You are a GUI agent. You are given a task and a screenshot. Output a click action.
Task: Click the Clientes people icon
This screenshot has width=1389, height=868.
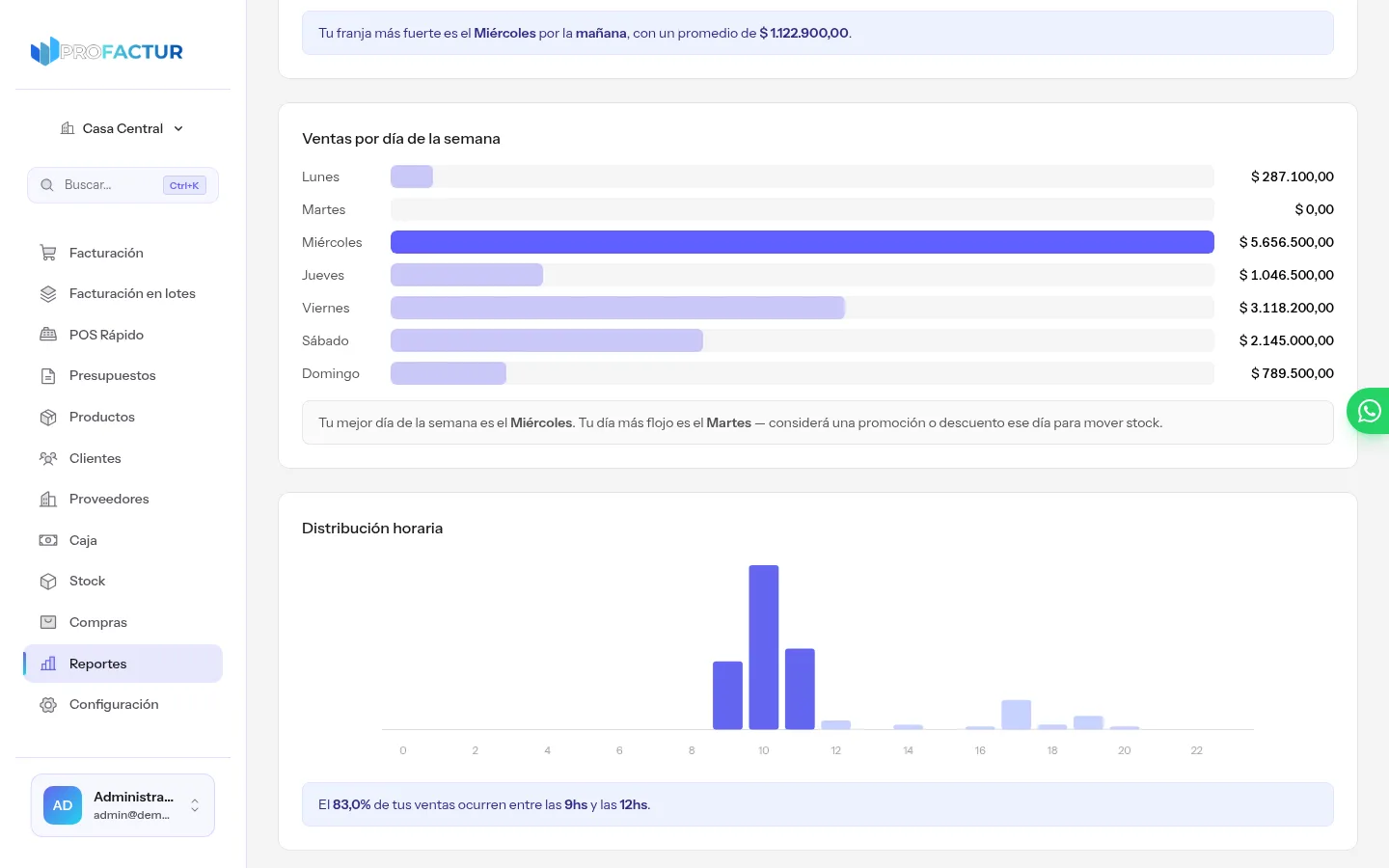pos(48,458)
